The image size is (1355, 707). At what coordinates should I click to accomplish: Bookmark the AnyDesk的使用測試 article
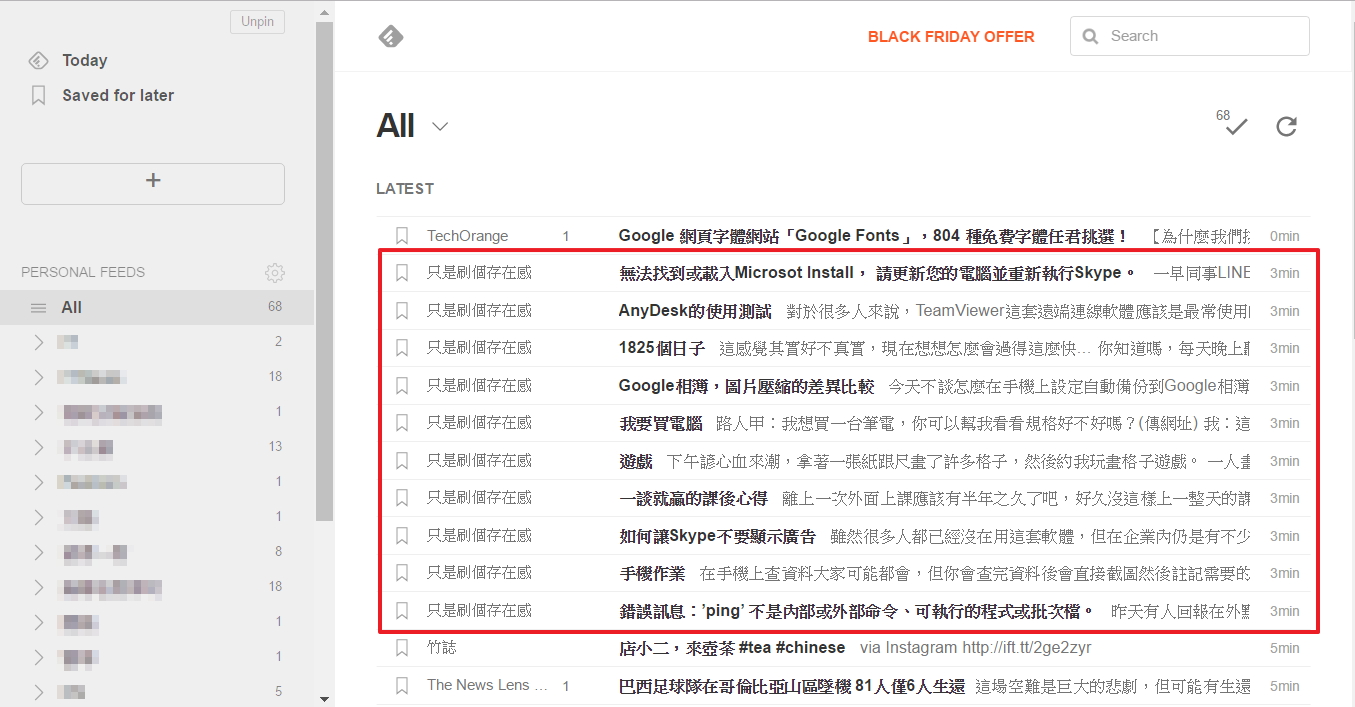coord(402,311)
